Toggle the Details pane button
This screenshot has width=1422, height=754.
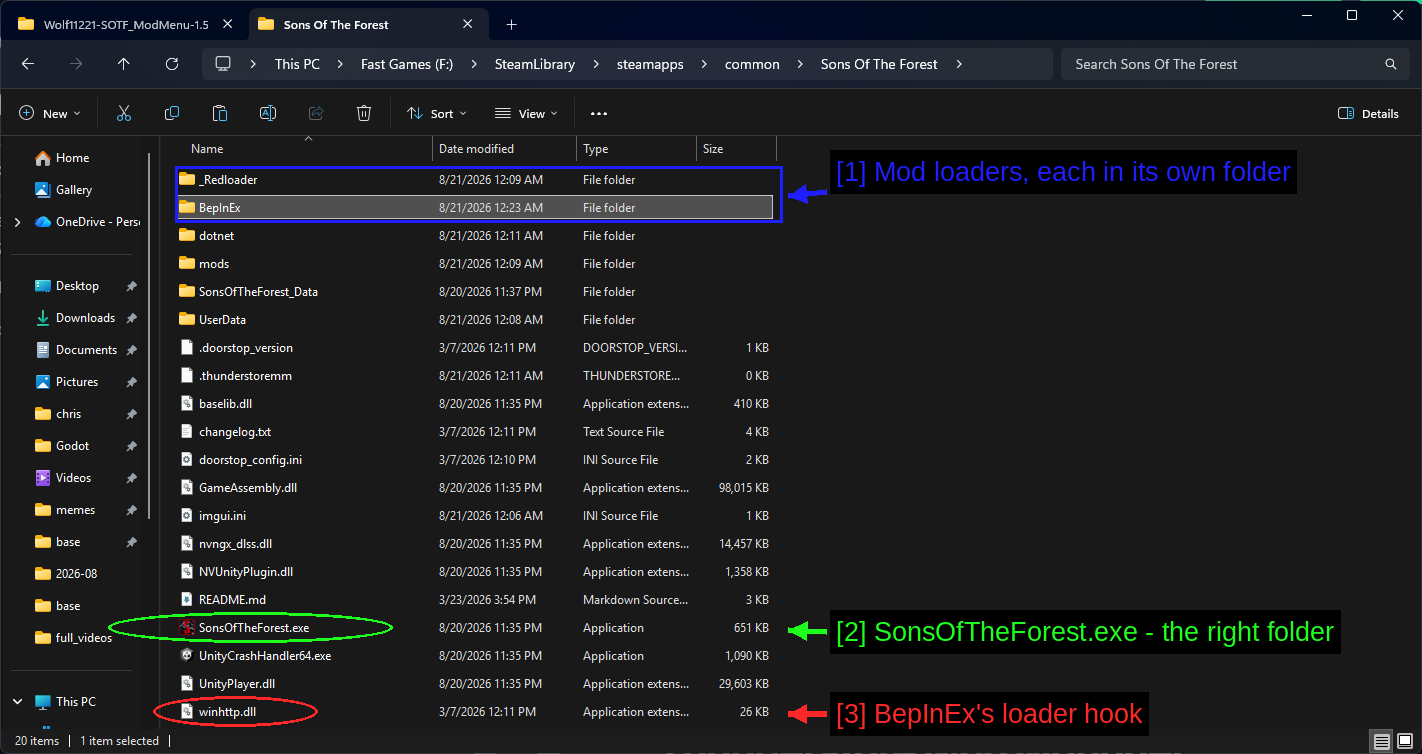(x=1369, y=114)
